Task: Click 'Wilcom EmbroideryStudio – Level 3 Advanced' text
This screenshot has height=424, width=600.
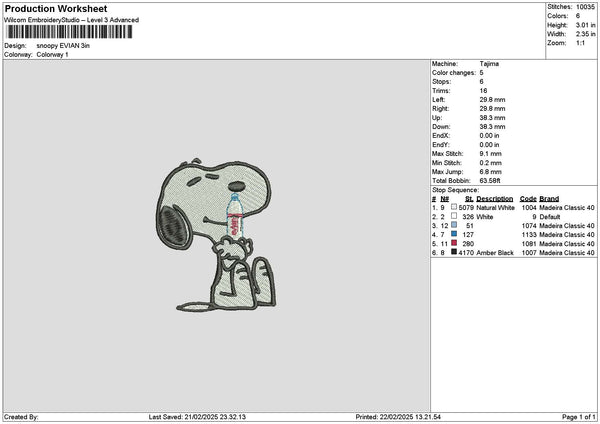Action: pyautogui.click(x=72, y=20)
